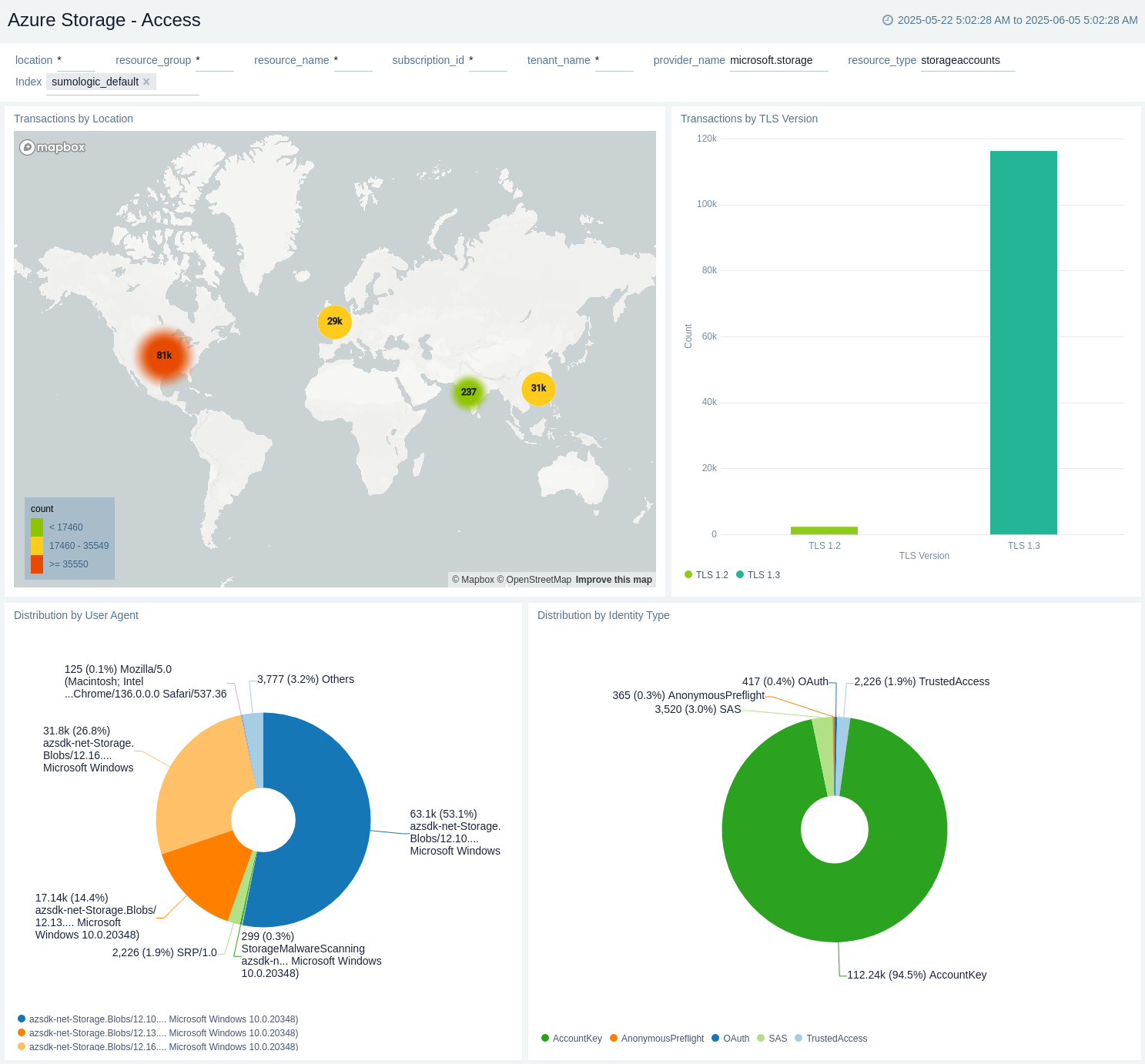The width and height of the screenshot is (1145, 1064).
Task: Click the 'Azure Storage - Access' dashboard title
Action: click(x=104, y=20)
